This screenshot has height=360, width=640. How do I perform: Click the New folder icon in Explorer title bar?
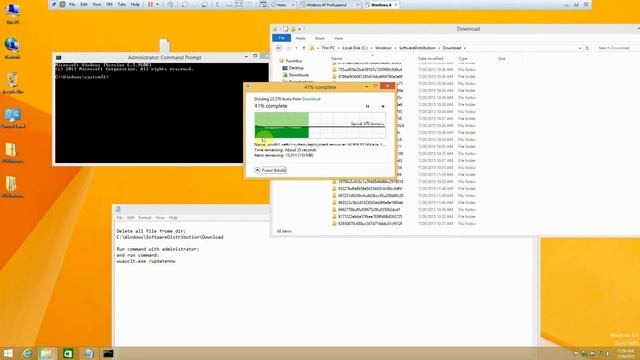(293, 29)
